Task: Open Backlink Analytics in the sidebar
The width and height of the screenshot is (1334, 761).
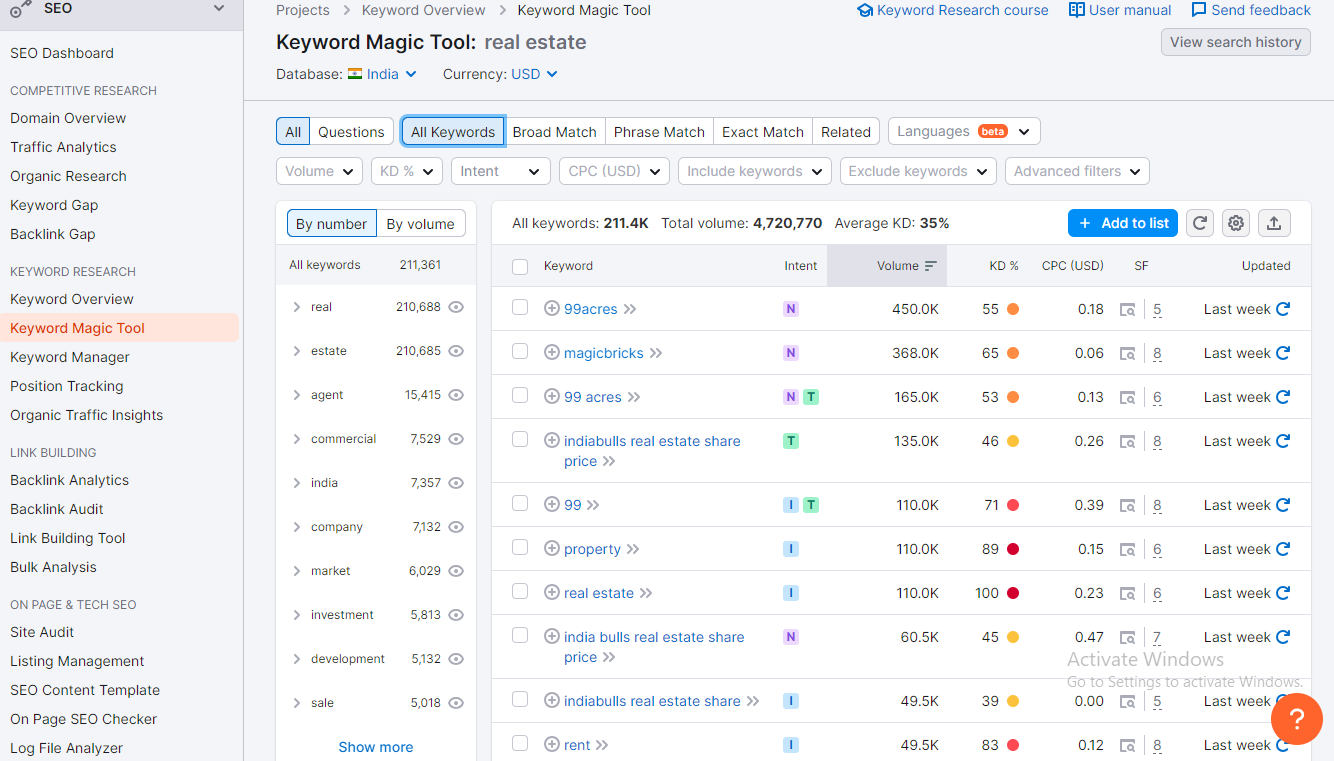Action: tap(69, 480)
